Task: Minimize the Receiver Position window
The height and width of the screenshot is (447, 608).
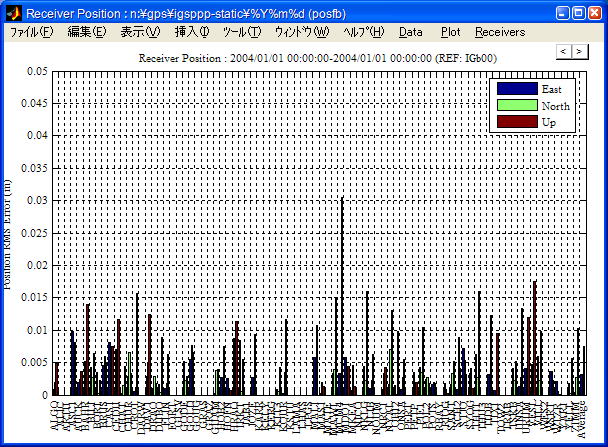Action: pos(564,13)
